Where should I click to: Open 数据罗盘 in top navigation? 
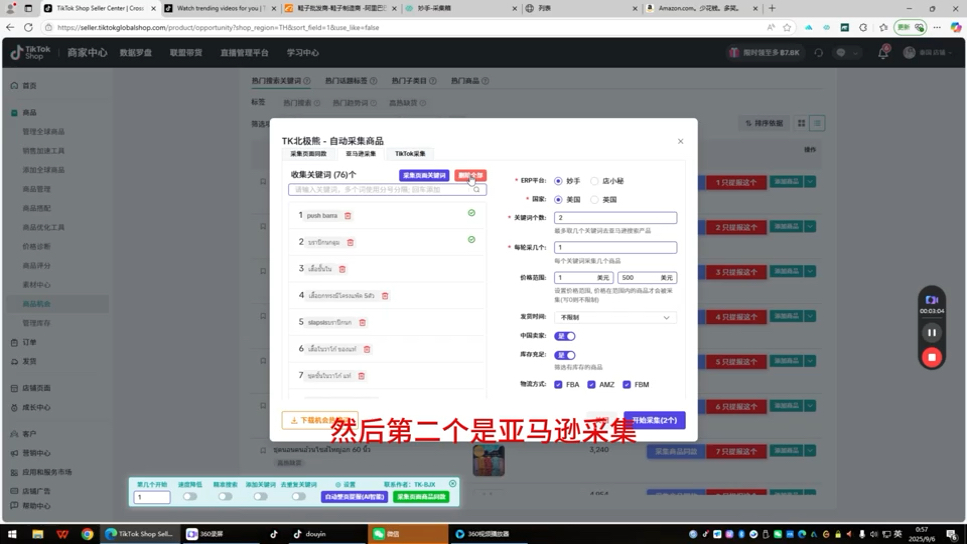point(136,53)
